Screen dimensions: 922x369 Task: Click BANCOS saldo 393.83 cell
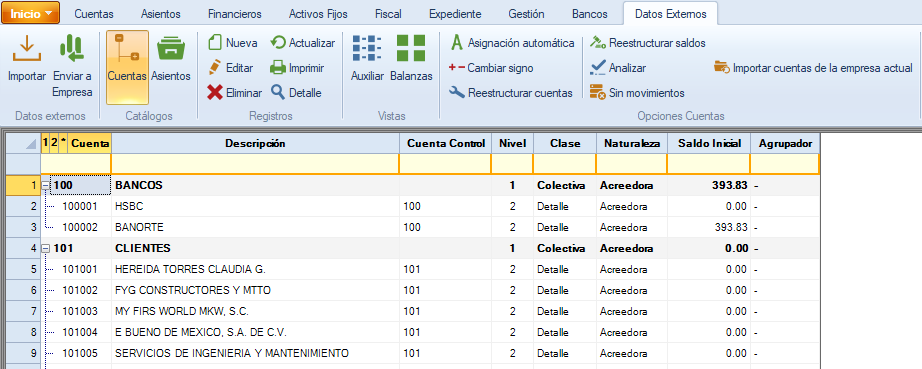[709, 186]
